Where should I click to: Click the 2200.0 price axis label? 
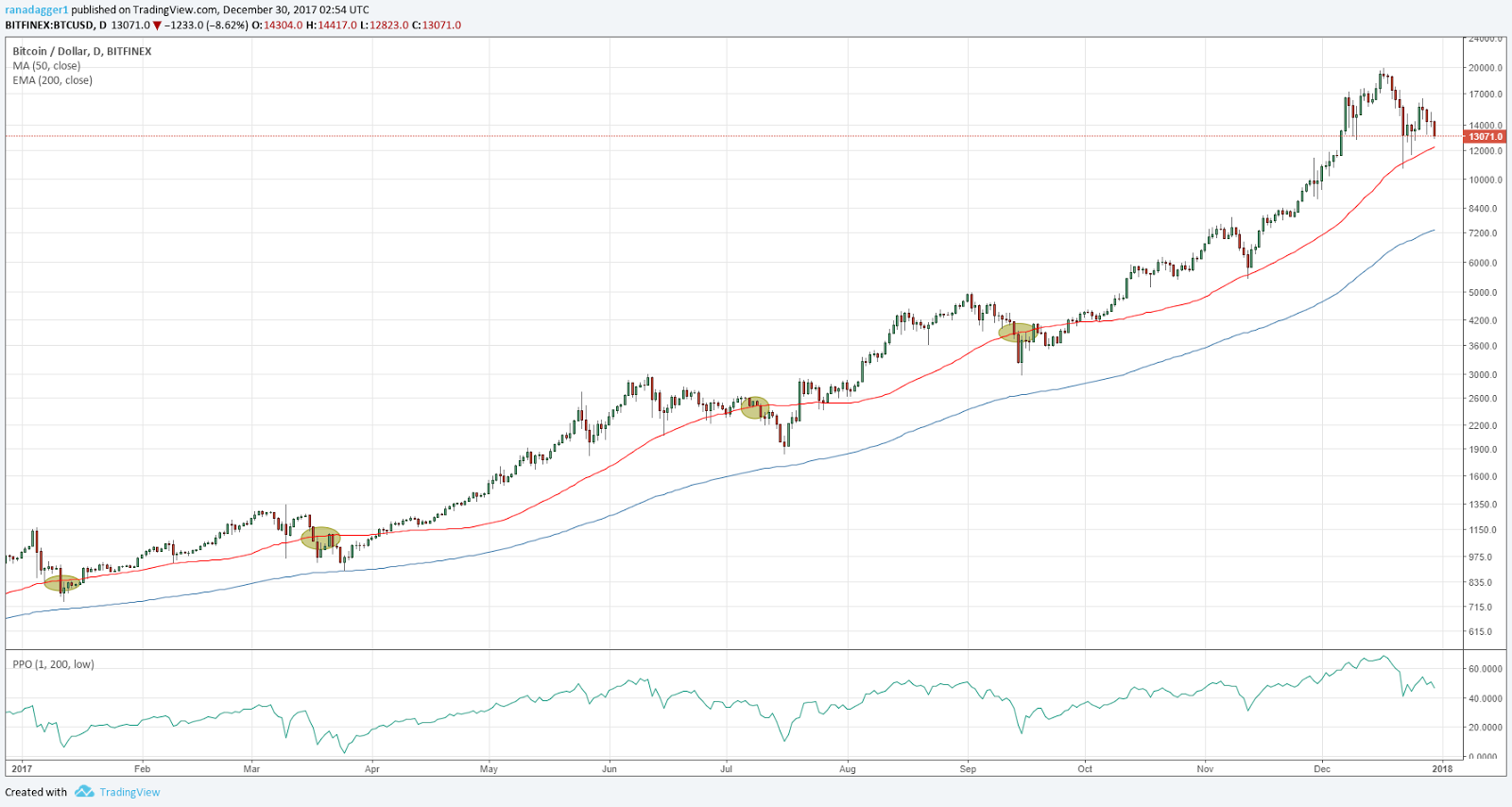point(1483,425)
